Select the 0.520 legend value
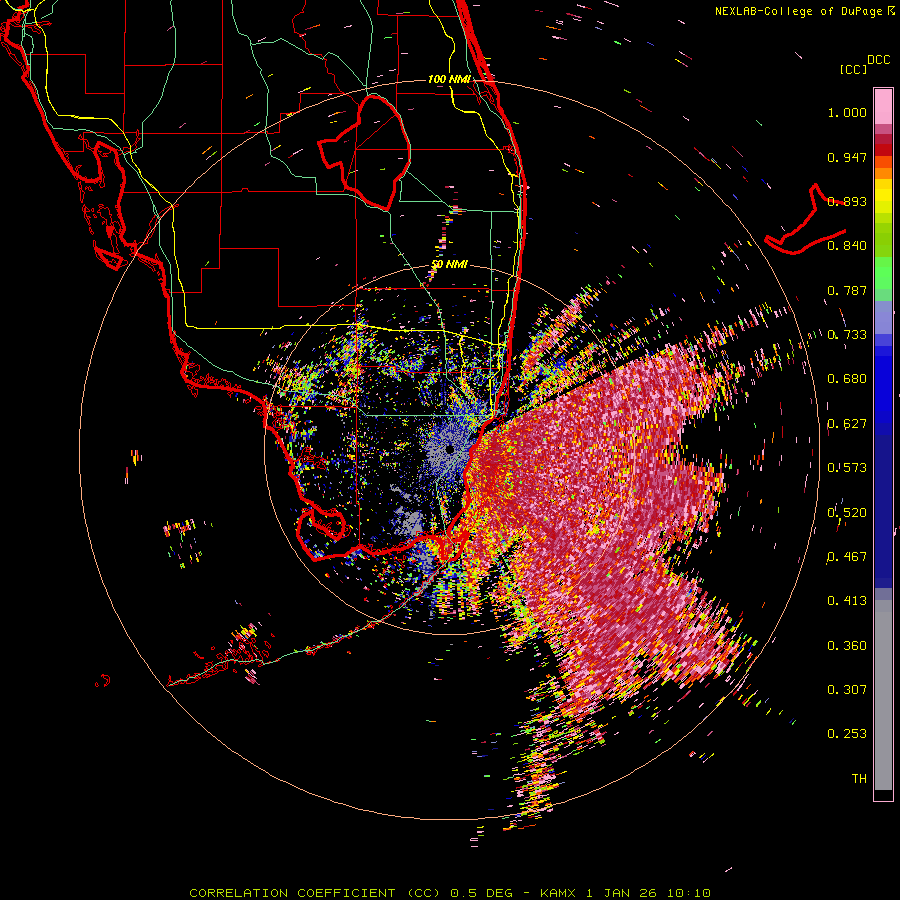Viewport: 900px width, 900px height. 847,513
